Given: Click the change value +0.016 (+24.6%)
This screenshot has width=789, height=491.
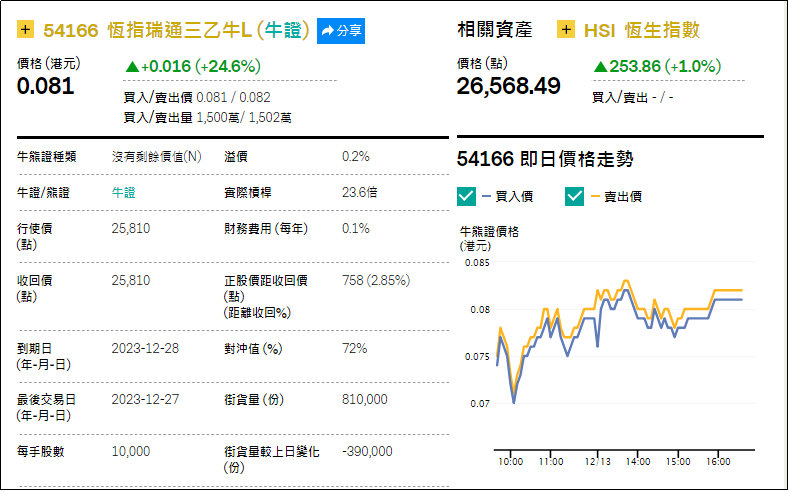Looking at the screenshot, I should coord(193,66).
